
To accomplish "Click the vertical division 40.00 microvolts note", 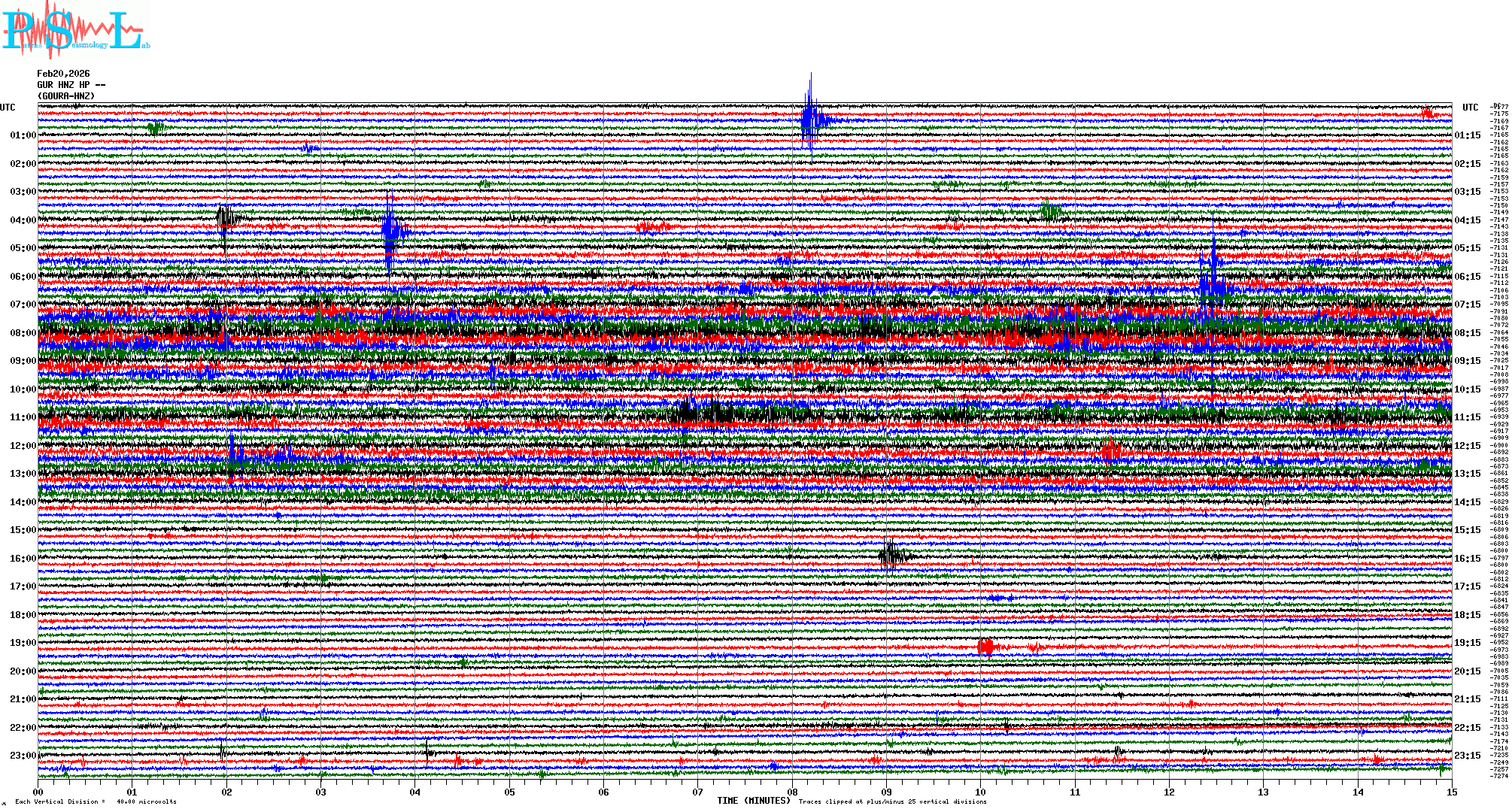I will (96, 801).
